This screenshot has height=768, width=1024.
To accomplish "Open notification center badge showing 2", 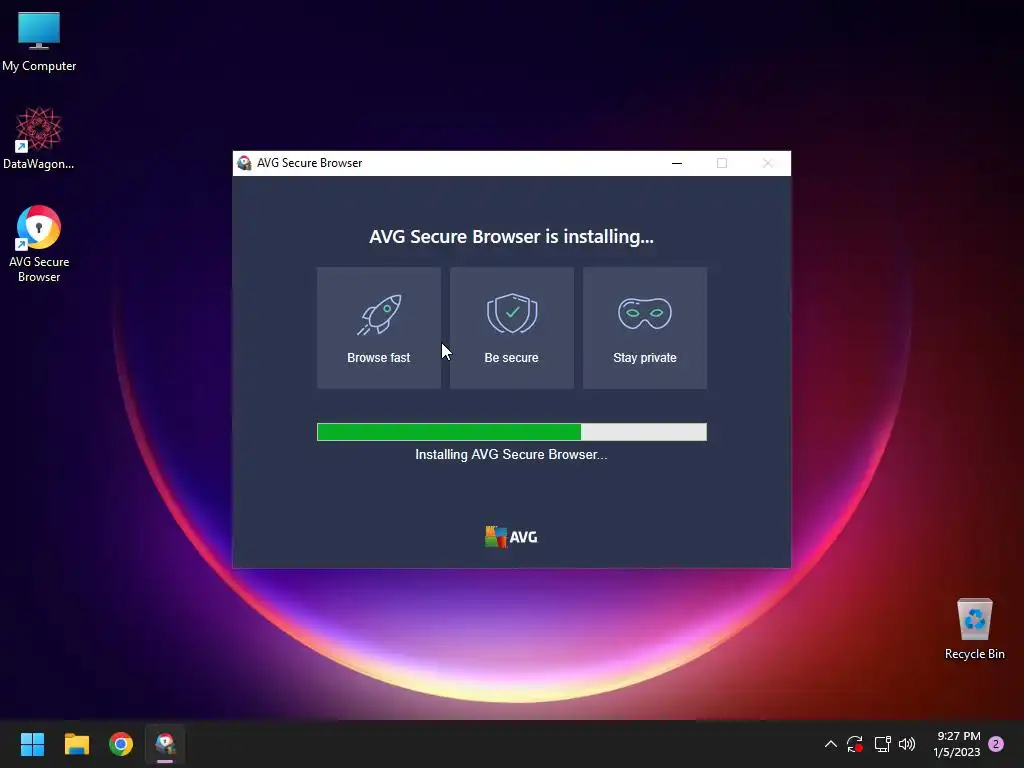I will pyautogui.click(x=996, y=744).
